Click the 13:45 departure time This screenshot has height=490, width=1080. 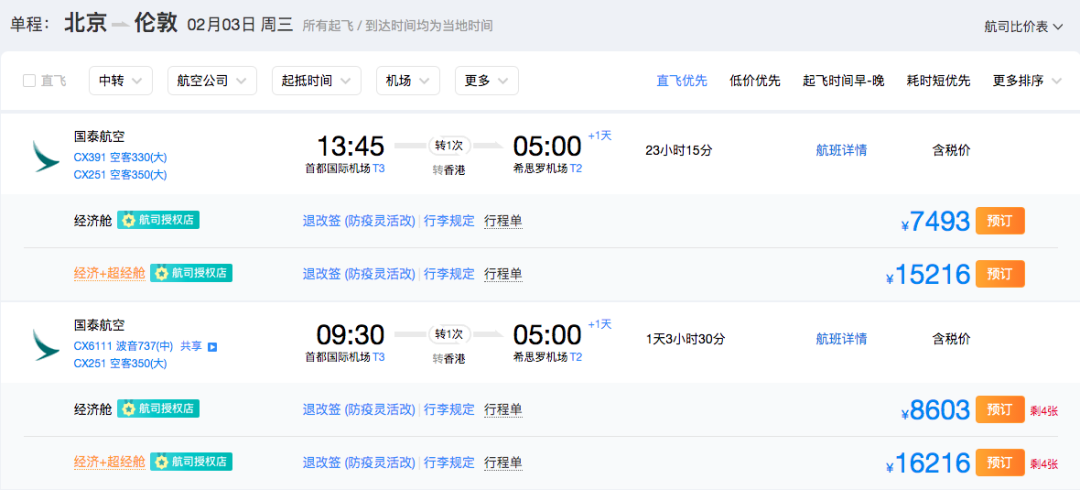pyautogui.click(x=351, y=146)
